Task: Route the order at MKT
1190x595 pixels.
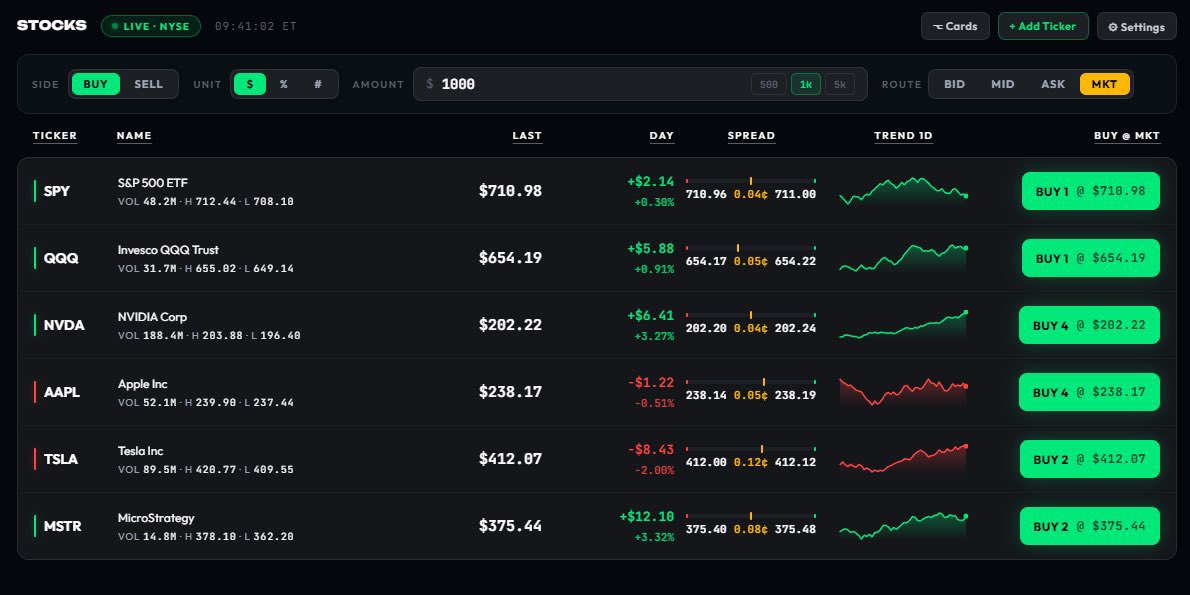Action: (x=1105, y=84)
